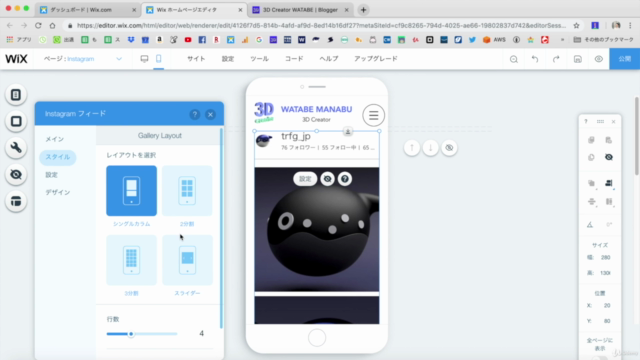The height and width of the screenshot is (360, 640).
Task: Click help question mark in toolbar panel
Action: [x=586, y=122]
